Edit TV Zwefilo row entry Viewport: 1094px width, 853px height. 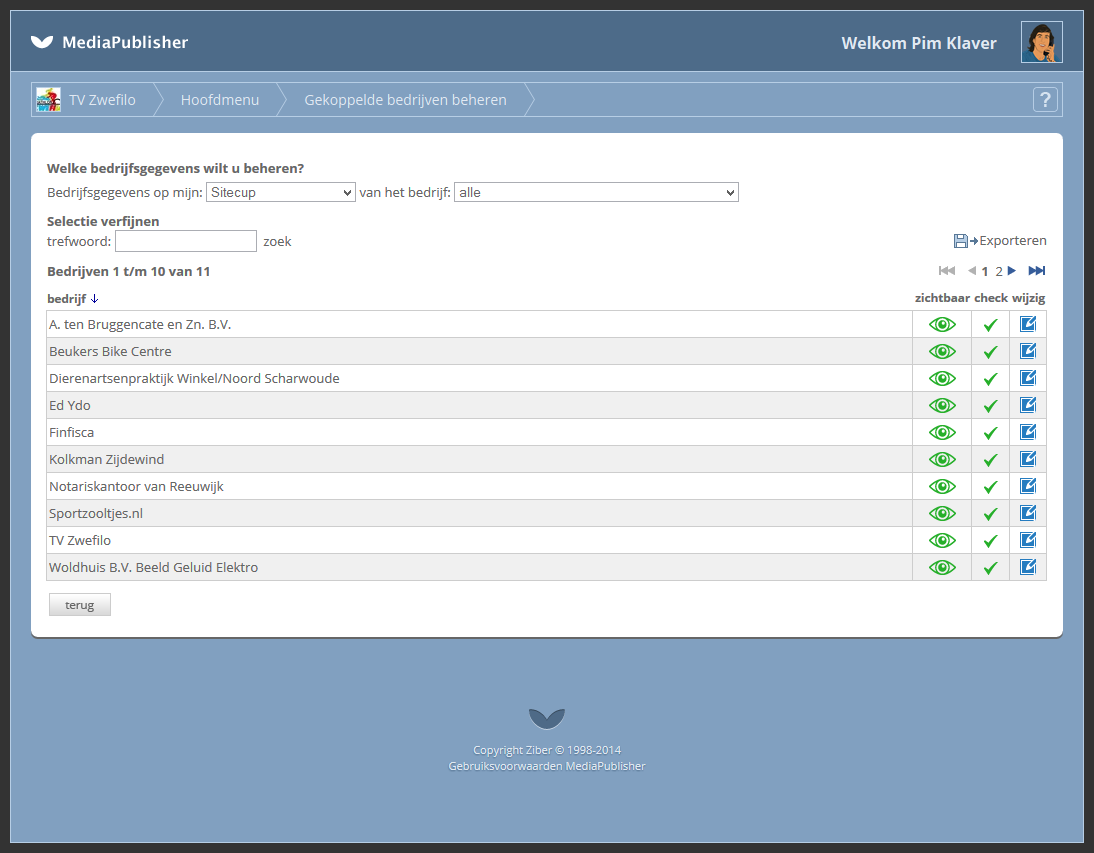(1028, 540)
